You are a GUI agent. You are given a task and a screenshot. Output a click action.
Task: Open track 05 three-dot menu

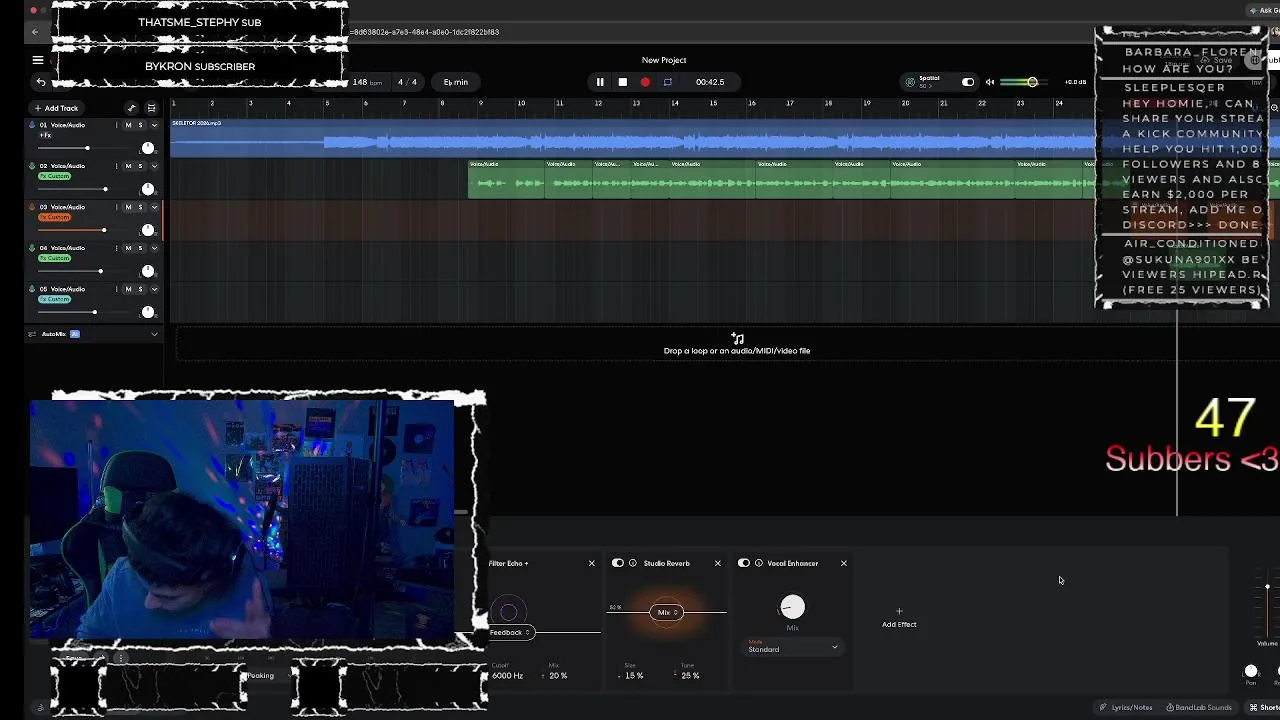pos(117,289)
